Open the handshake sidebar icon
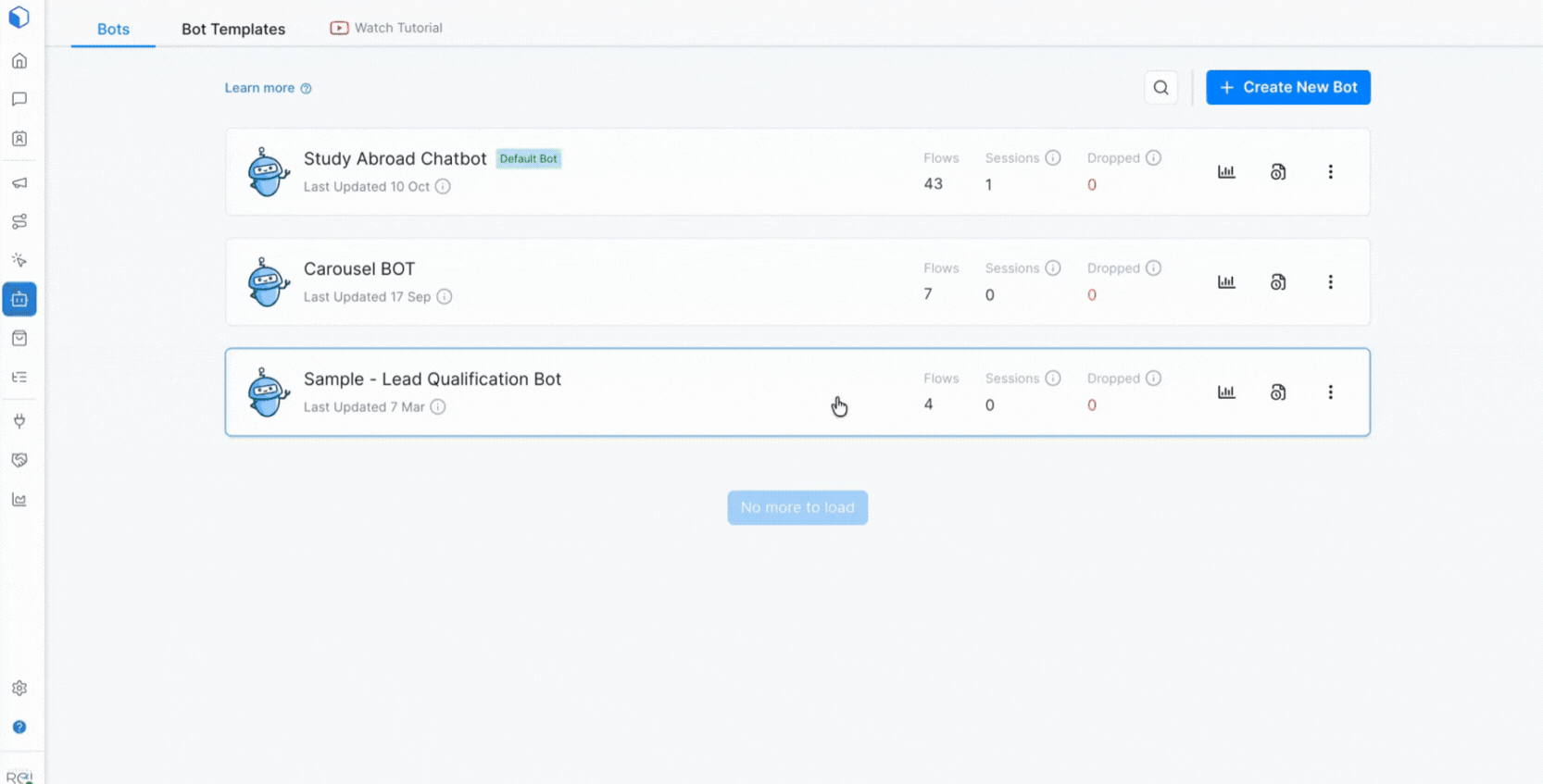The image size is (1543, 784). (19, 460)
